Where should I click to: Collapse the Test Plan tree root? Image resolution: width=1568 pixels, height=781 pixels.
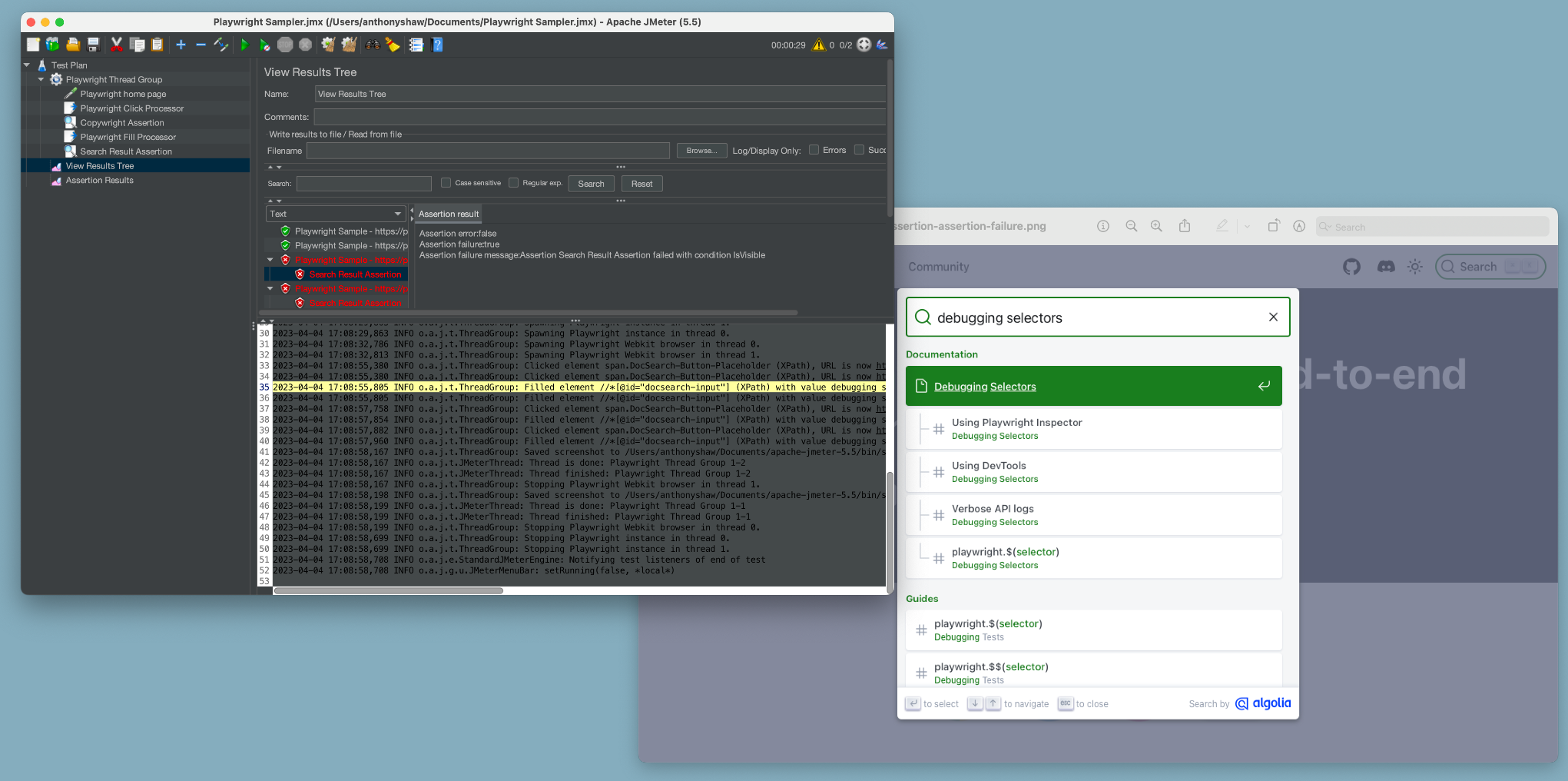(27, 65)
